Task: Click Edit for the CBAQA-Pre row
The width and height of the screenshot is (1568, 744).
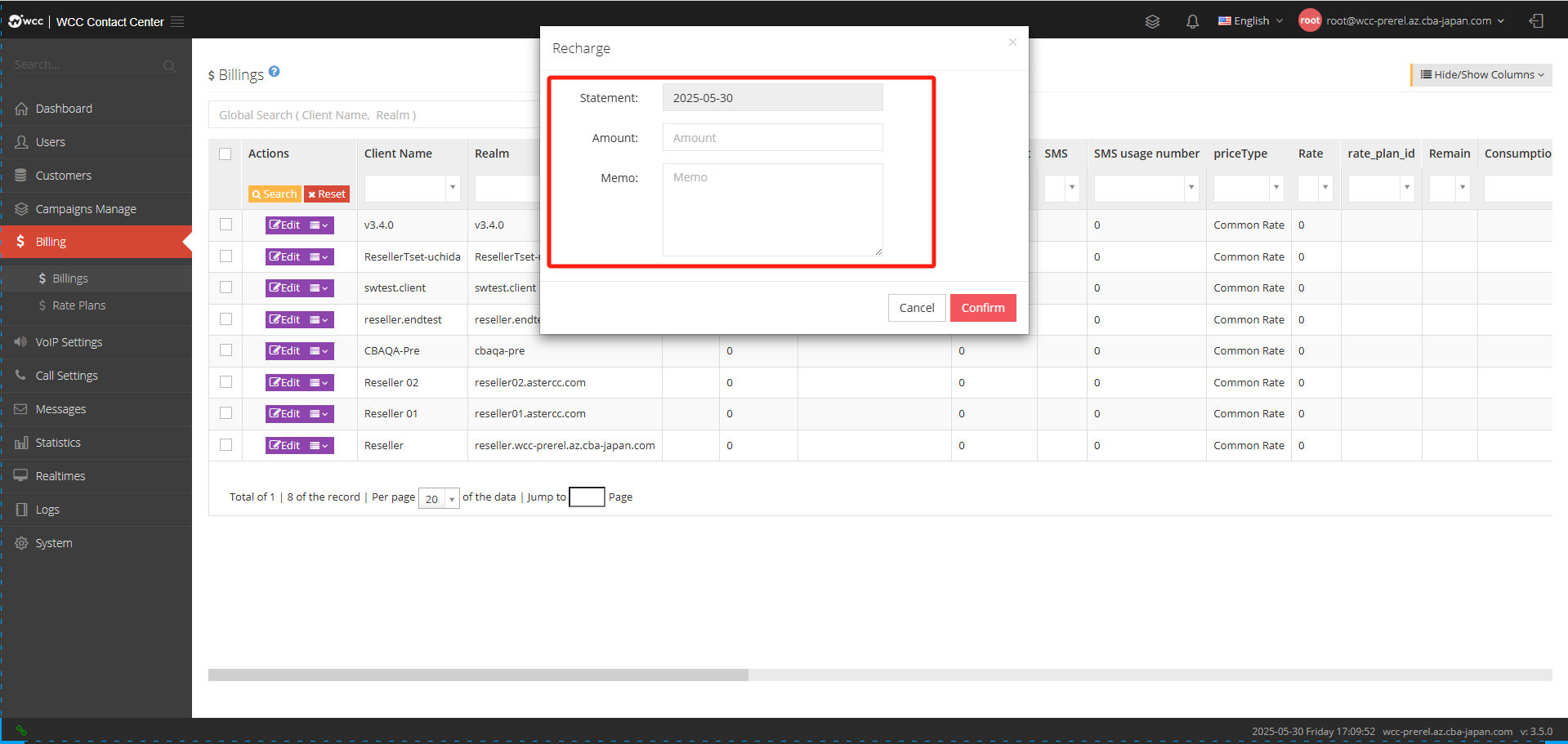Action: pyautogui.click(x=285, y=351)
